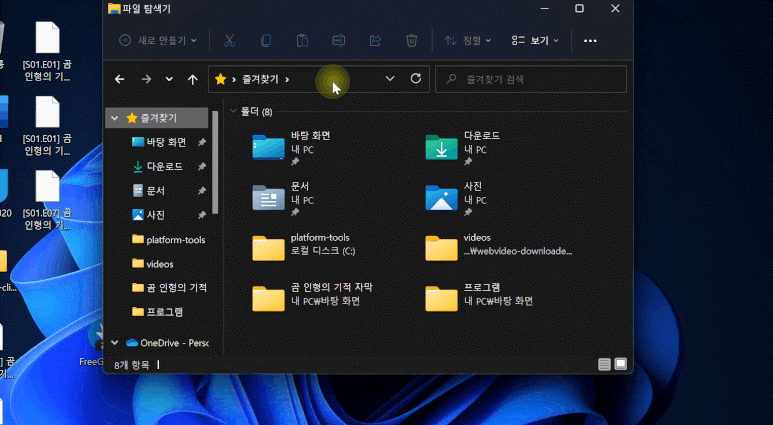
Task: Switch to large icons view in status bar
Action: [x=621, y=364]
